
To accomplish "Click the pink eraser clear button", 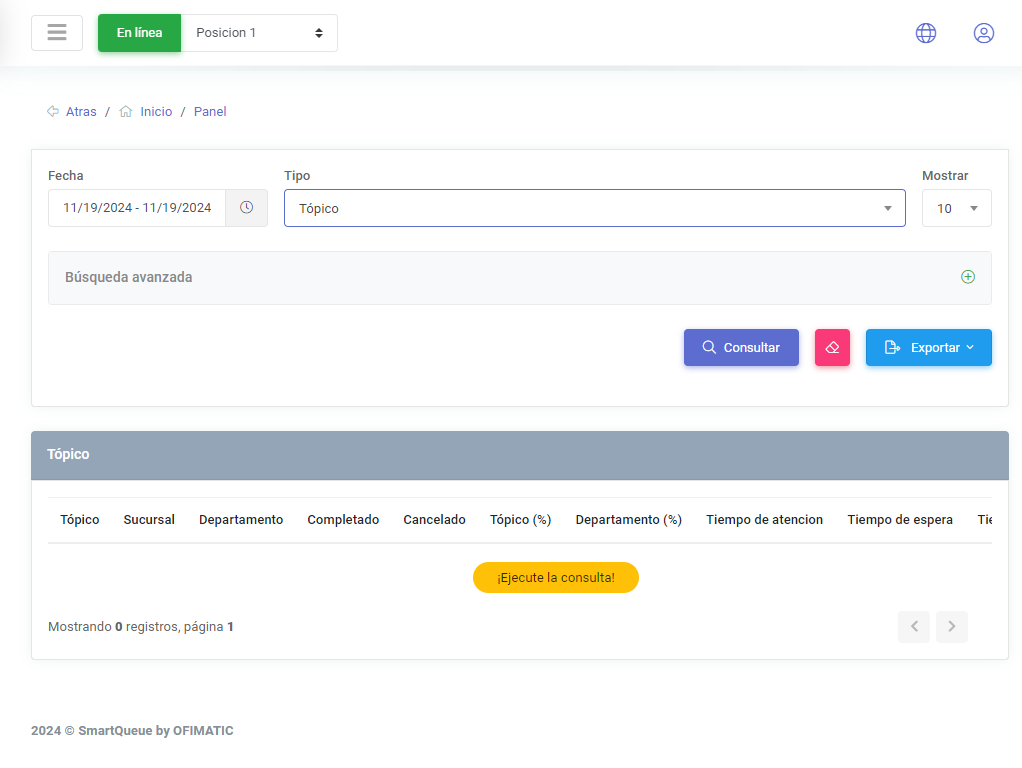I will pyautogui.click(x=832, y=348).
